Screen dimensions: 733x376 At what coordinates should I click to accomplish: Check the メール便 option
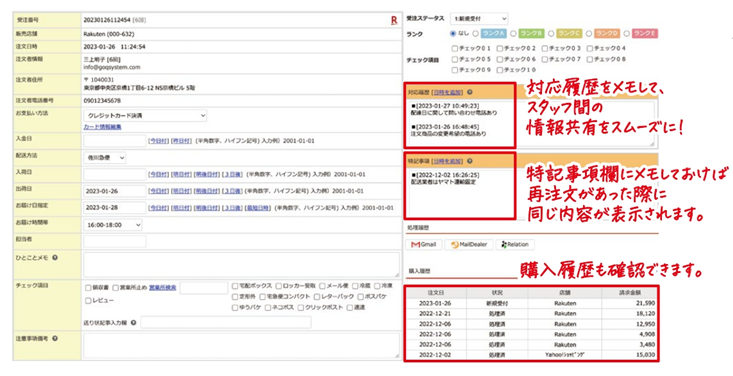pos(322,286)
